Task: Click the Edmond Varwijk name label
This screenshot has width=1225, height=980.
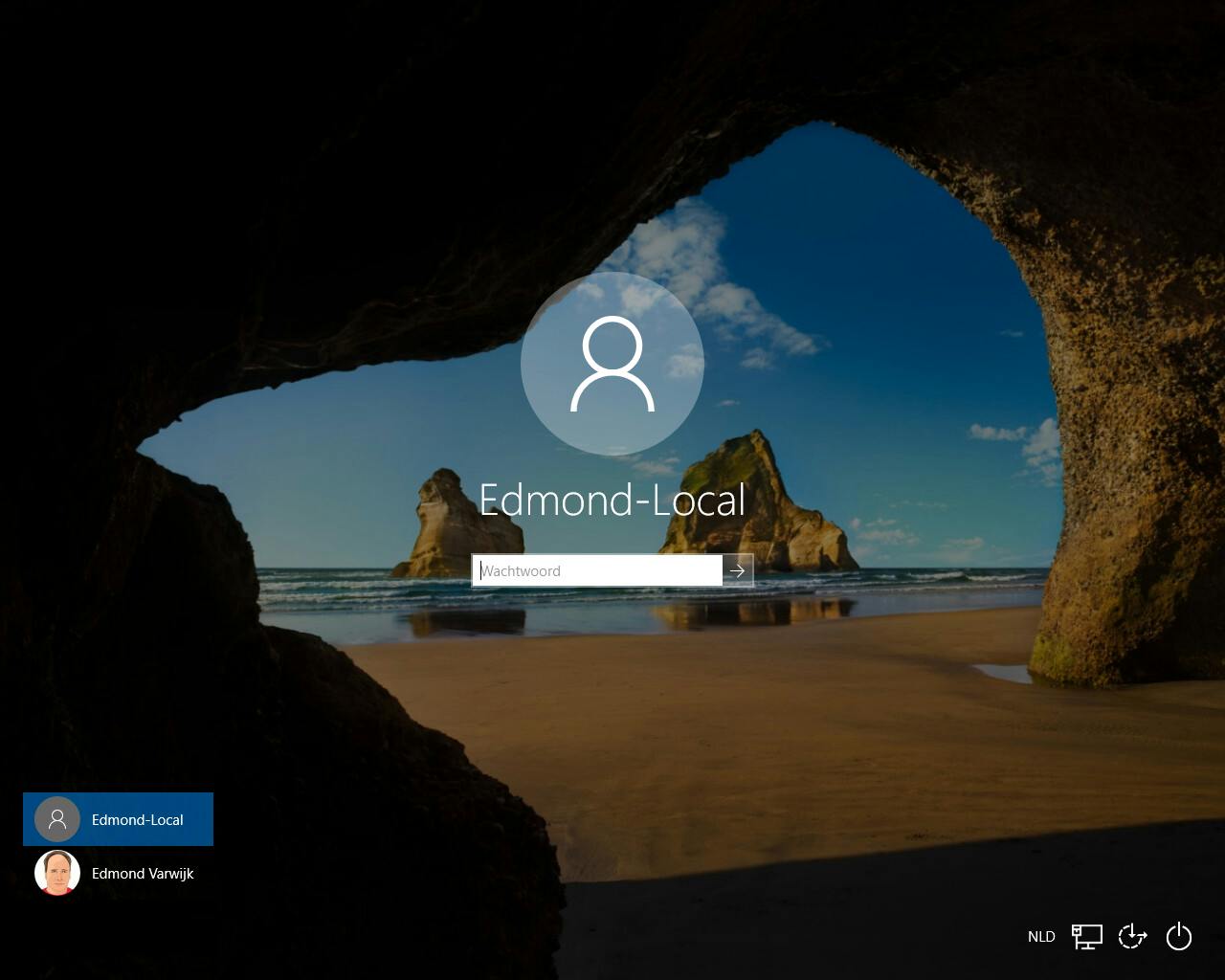Action: (142, 873)
